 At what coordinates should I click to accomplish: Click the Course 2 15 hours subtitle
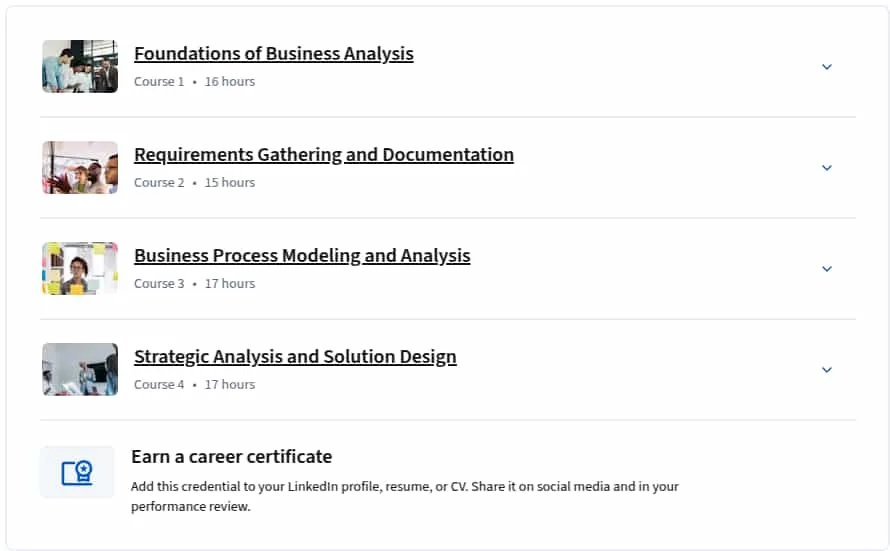coord(195,183)
